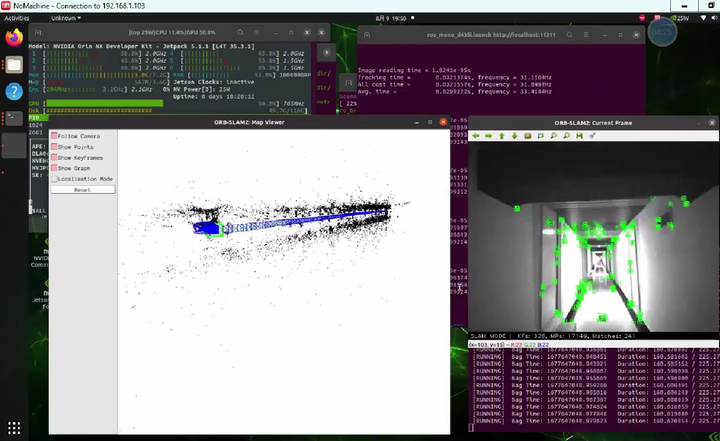Open the Help icon in the dock
The height and width of the screenshot is (441, 720).
(x=14, y=91)
